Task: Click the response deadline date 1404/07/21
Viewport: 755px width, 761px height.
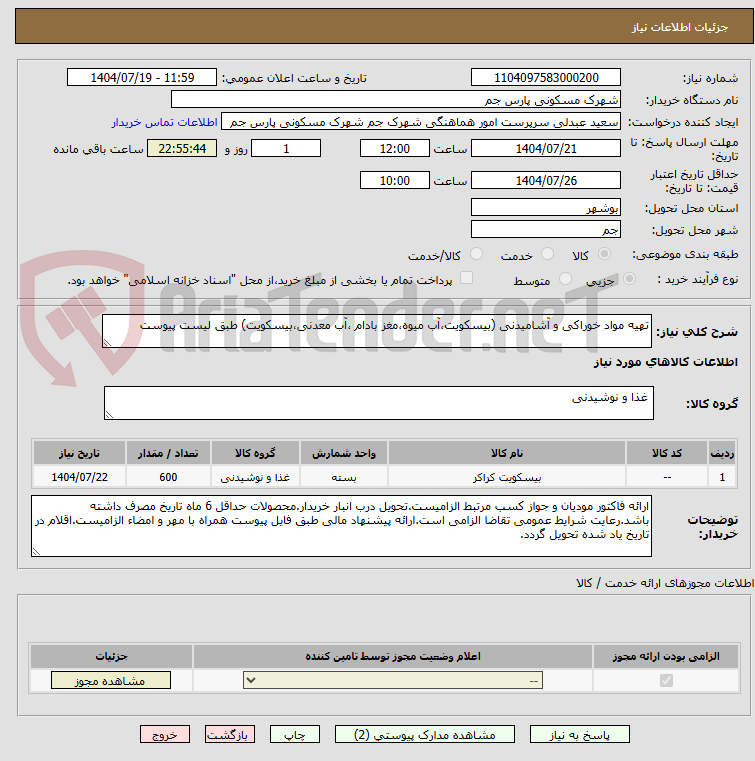Action: (x=546, y=149)
